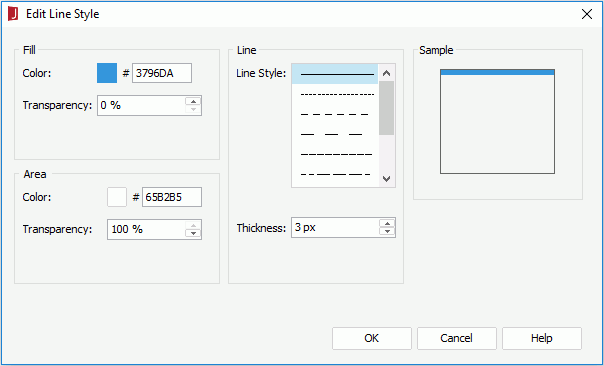Select the widely spaced long dash style
This screenshot has height=366, width=604.
point(335,134)
